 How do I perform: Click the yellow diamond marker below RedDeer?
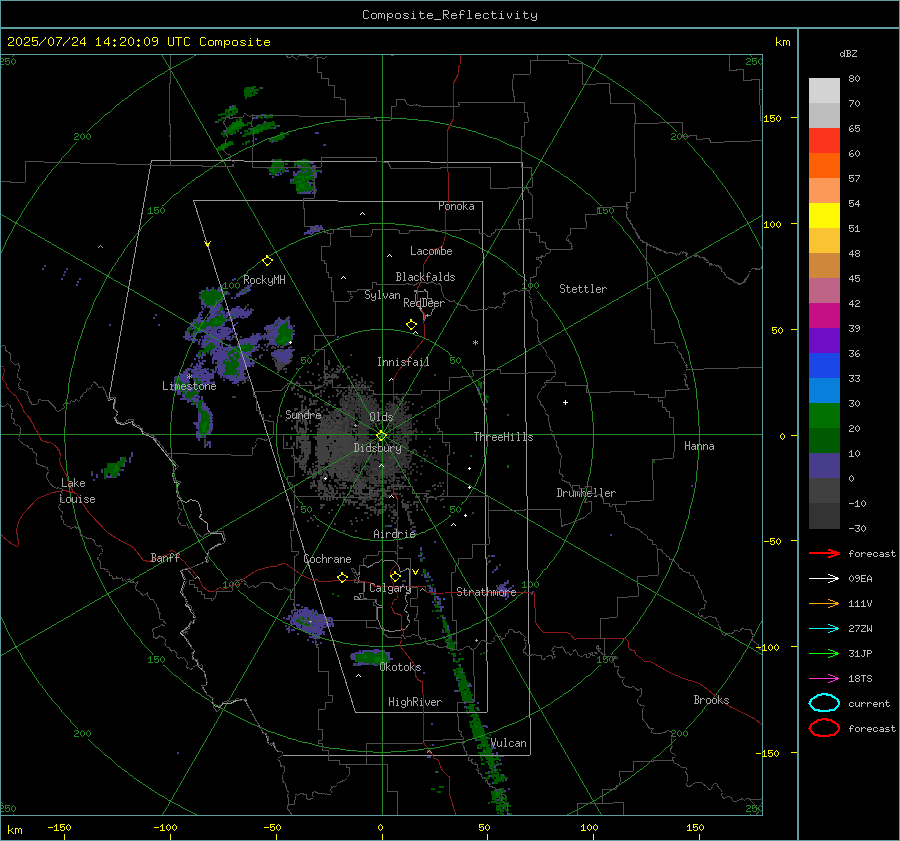coord(411,325)
